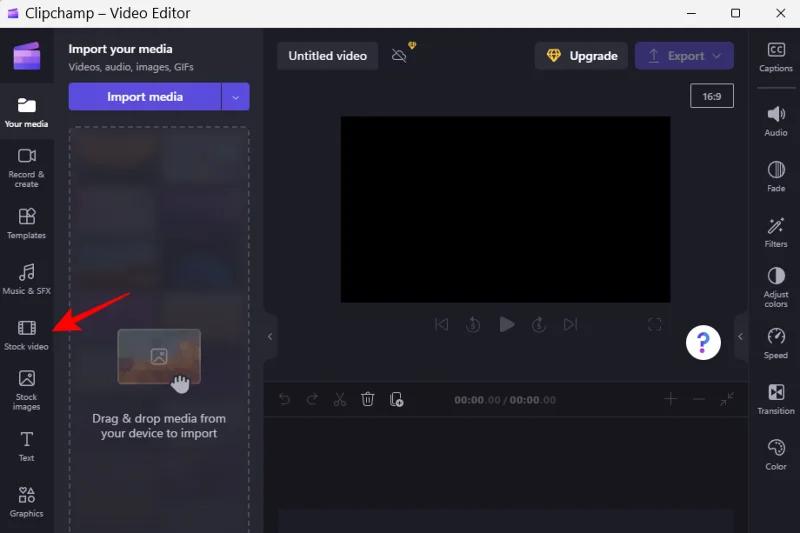This screenshot has width=800, height=533.
Task: Open the Filters panel
Action: (776, 232)
